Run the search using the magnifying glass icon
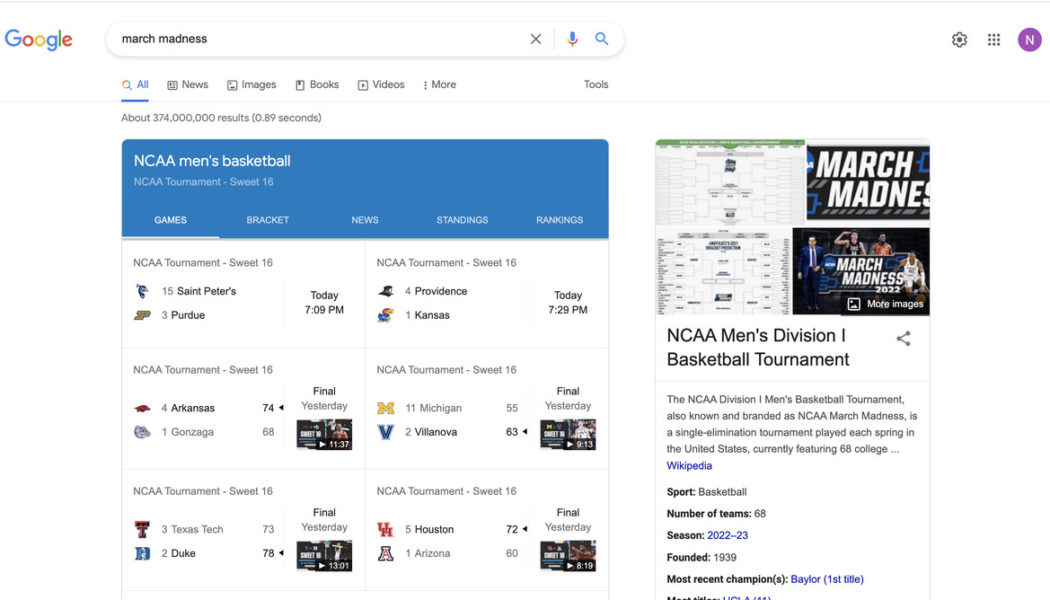 coord(601,38)
